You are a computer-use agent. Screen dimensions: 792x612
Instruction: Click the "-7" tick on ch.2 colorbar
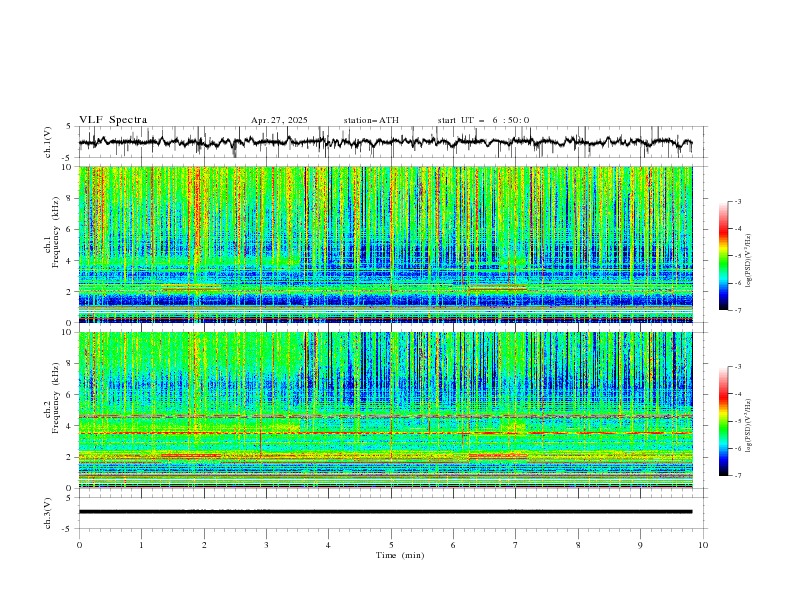[x=737, y=475]
